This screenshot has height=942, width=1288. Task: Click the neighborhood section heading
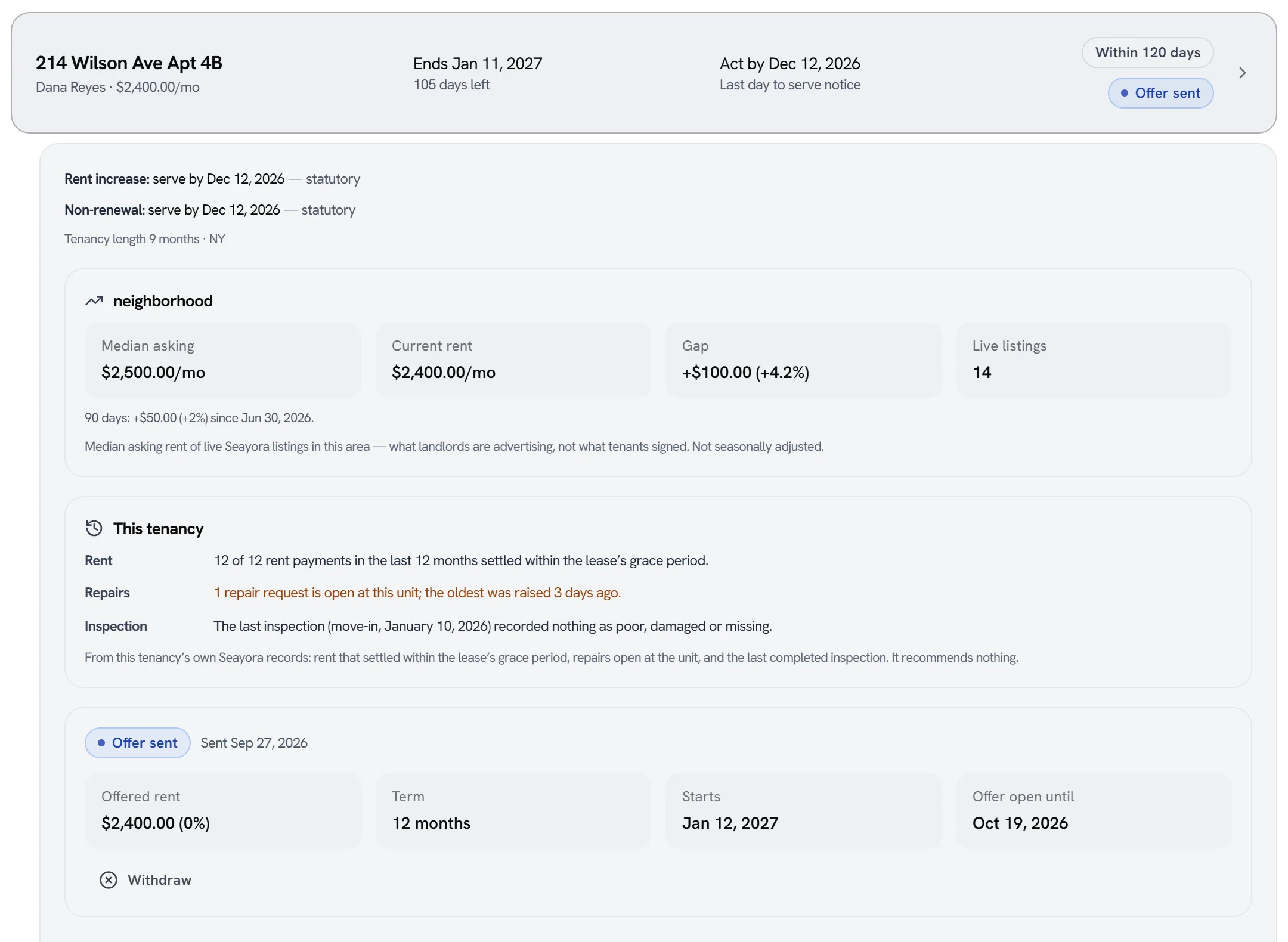pos(163,301)
